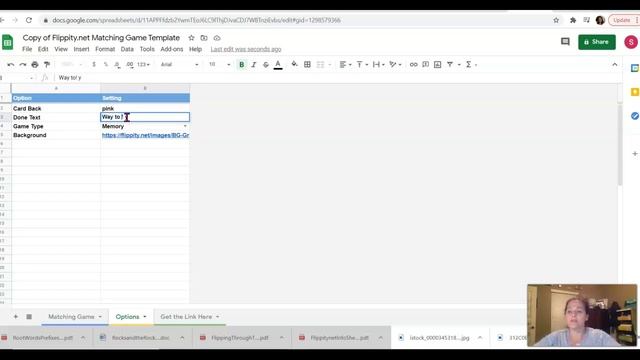Open the zoom level dropdown
The image size is (640, 360).
(x=71, y=64)
